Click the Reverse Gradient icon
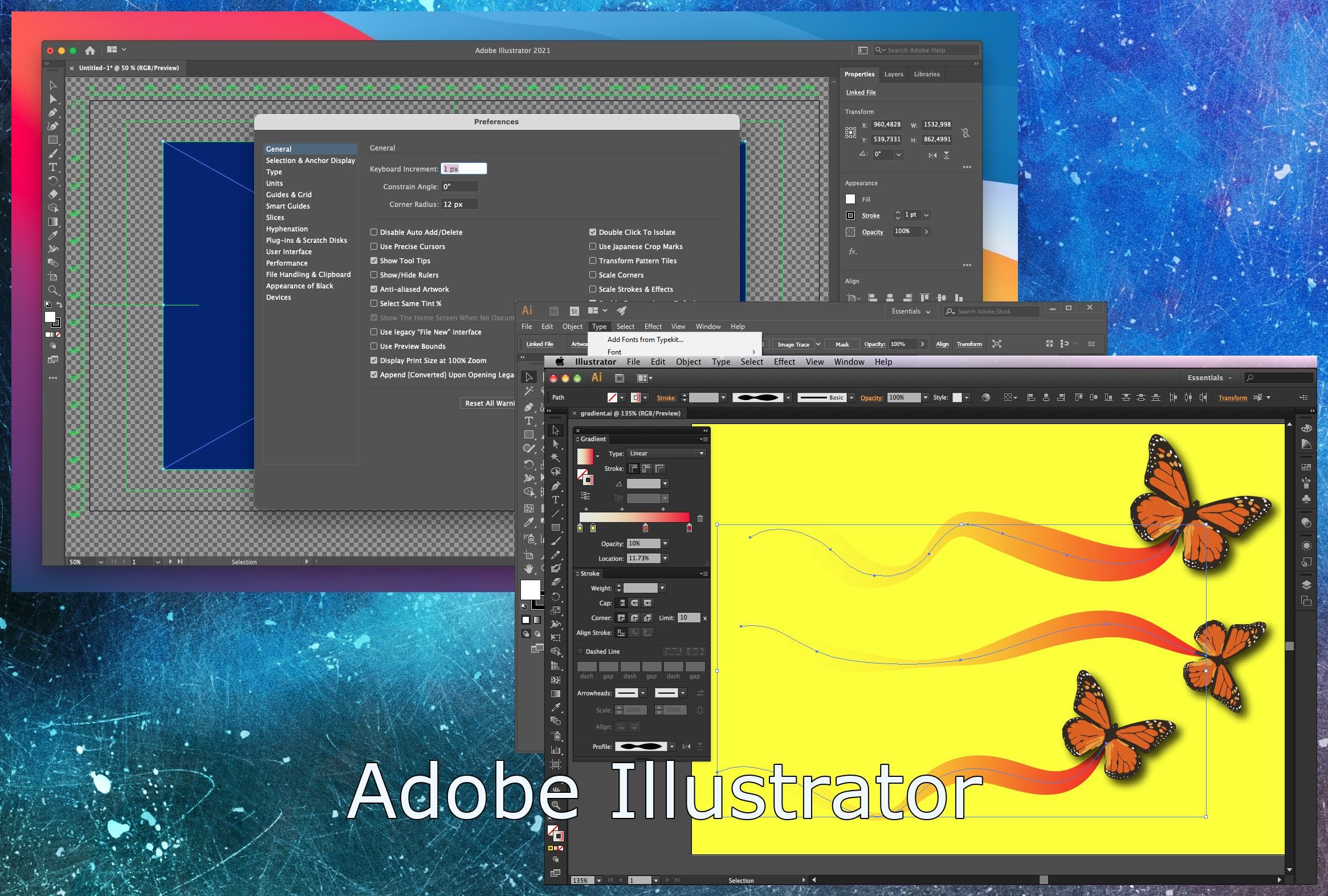 (x=585, y=495)
